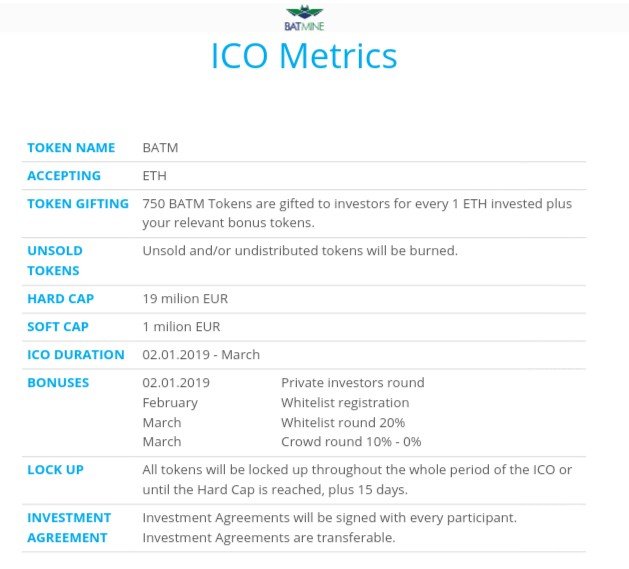The image size is (629, 569).
Task: Click the unsold tokens burned text
Action: pos(300,251)
